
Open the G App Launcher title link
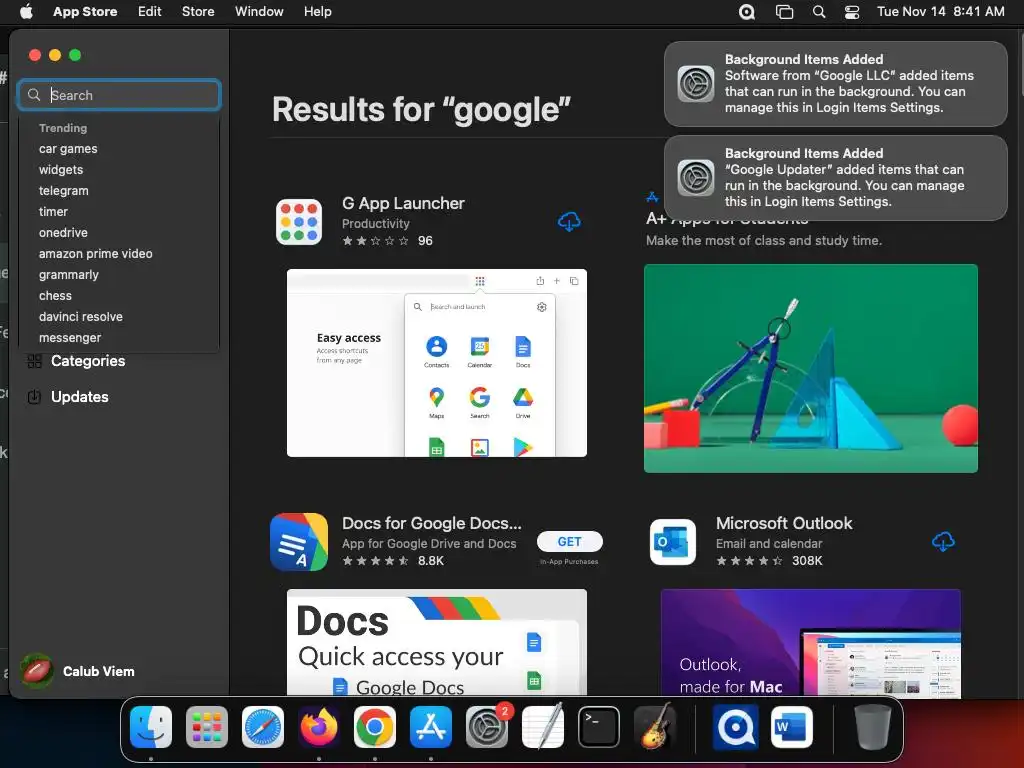tap(403, 203)
